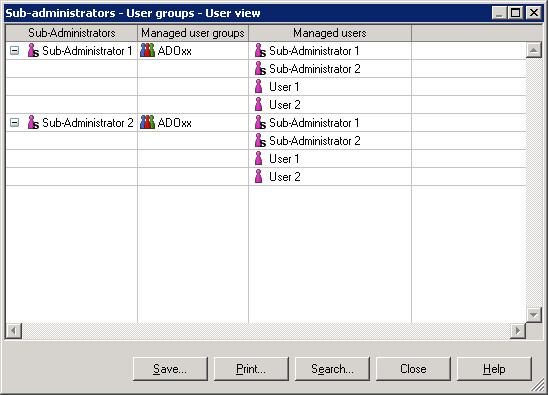Click last User 2 icon in Managed users
This screenshot has width=548, height=395.
click(x=259, y=177)
